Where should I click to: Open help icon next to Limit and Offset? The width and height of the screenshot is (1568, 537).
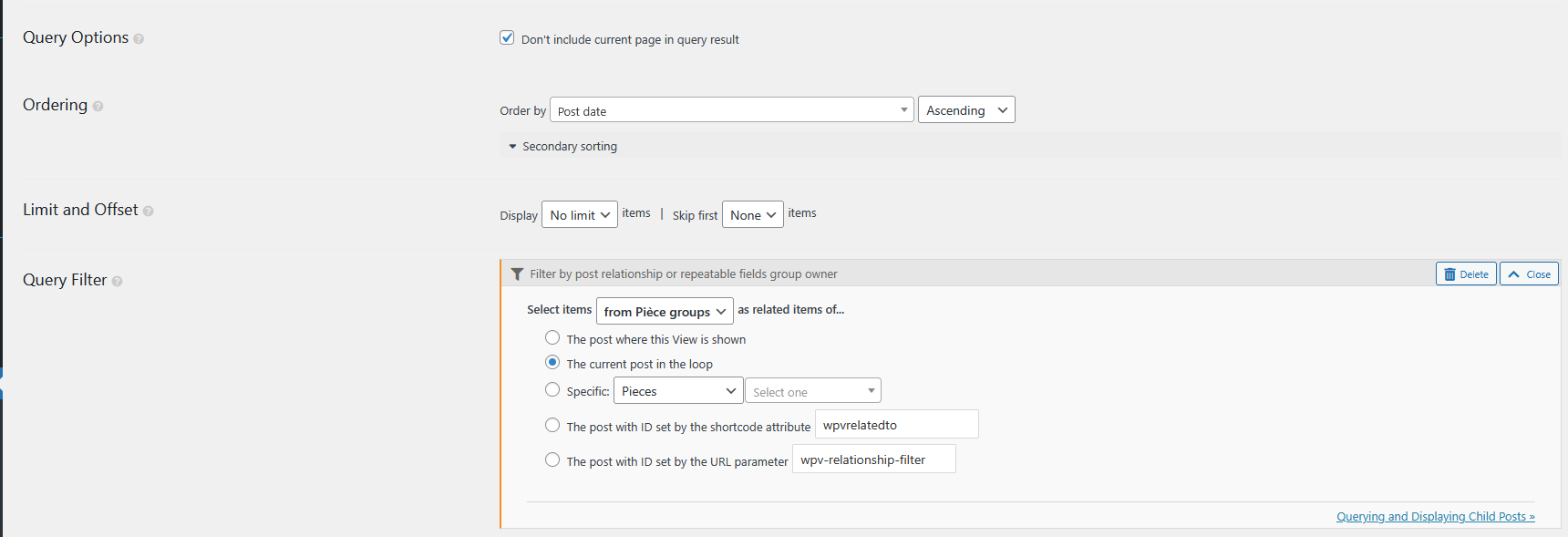click(x=148, y=212)
